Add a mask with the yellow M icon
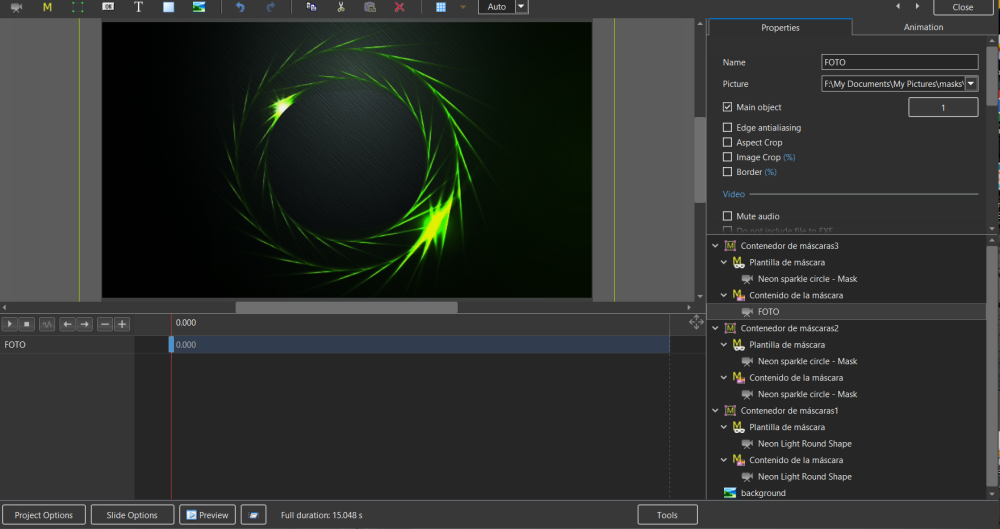The image size is (1000, 529). 47,7
